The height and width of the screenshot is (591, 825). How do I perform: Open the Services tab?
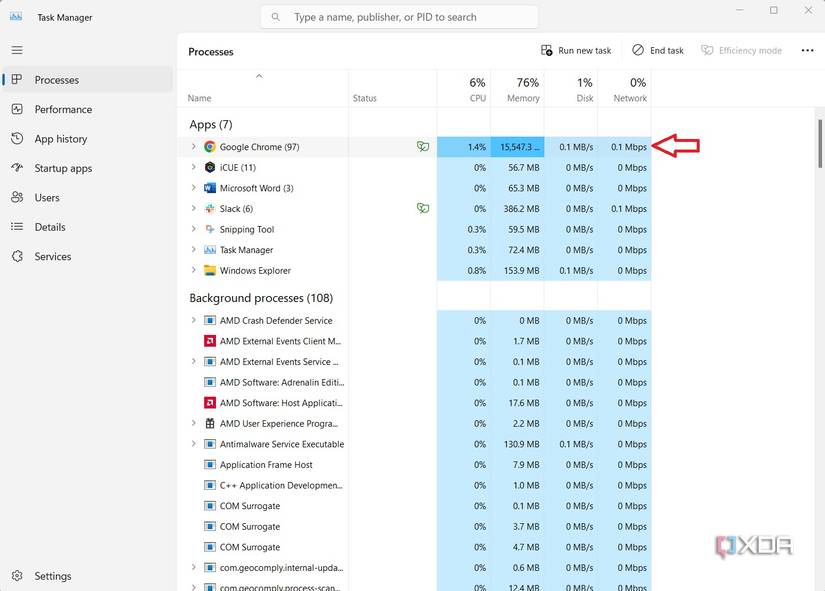[x=87, y=256]
